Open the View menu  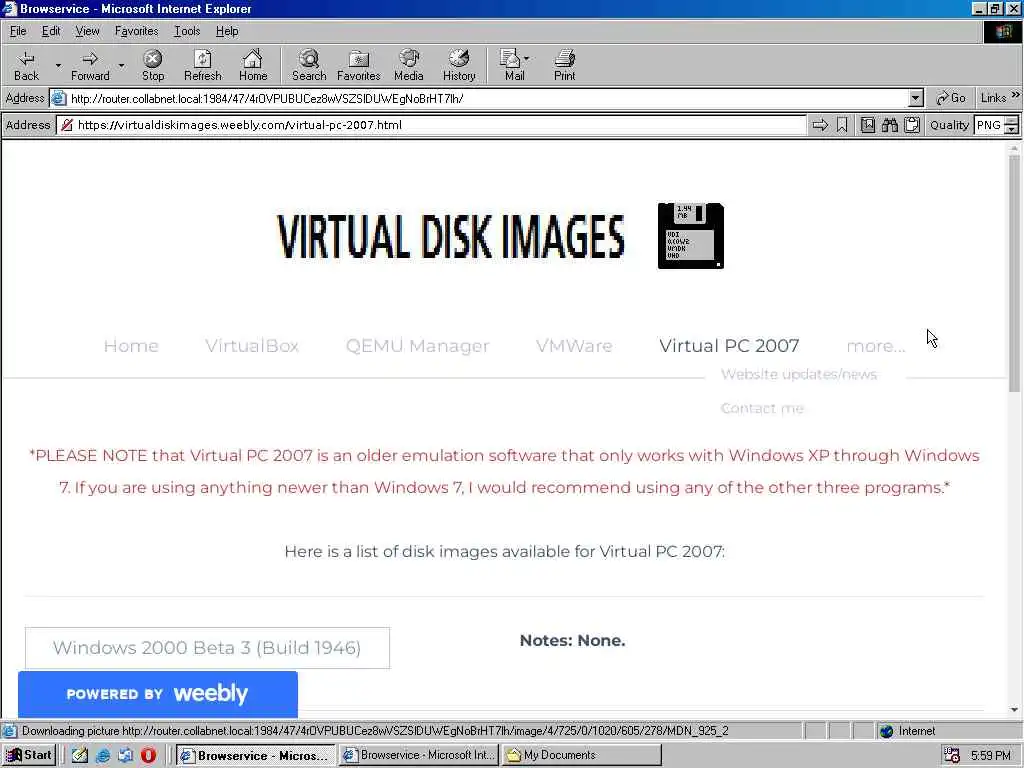coord(88,31)
